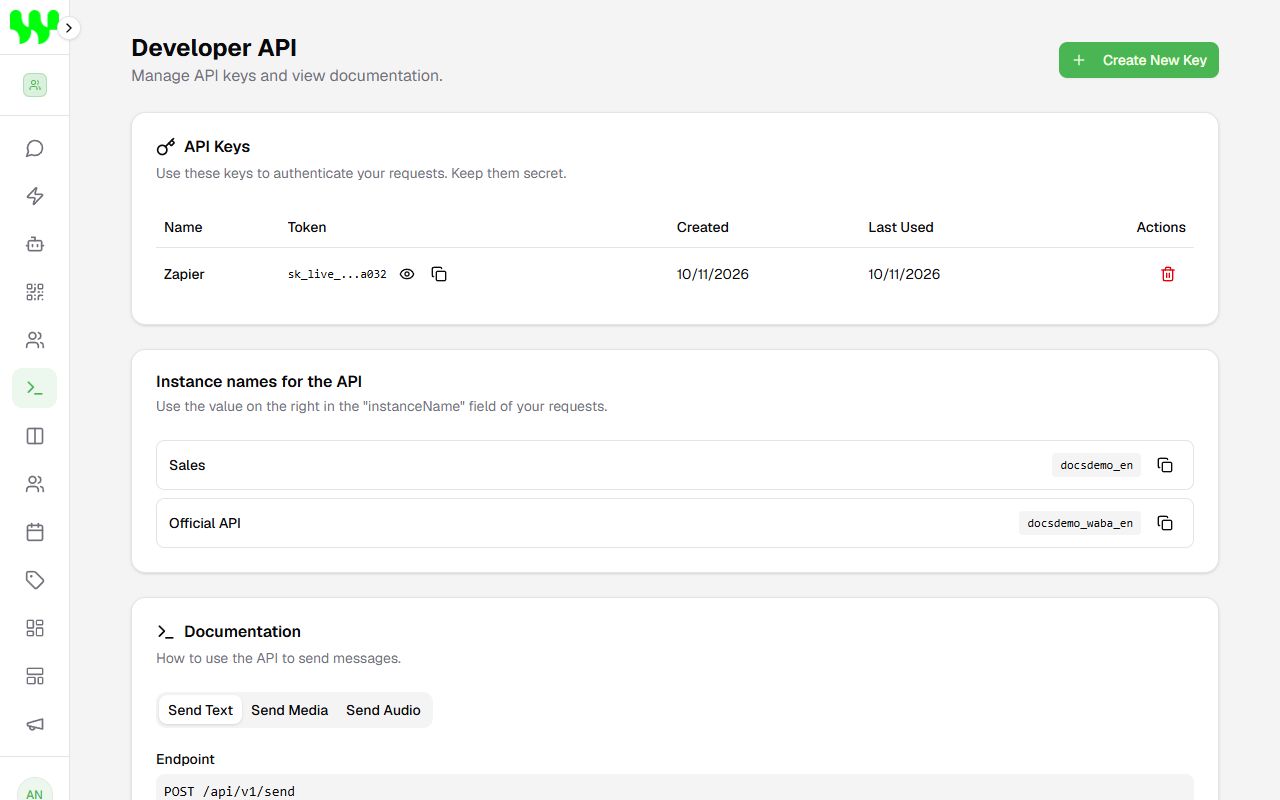Click the Token column header
This screenshot has height=800, width=1280.
pos(307,227)
